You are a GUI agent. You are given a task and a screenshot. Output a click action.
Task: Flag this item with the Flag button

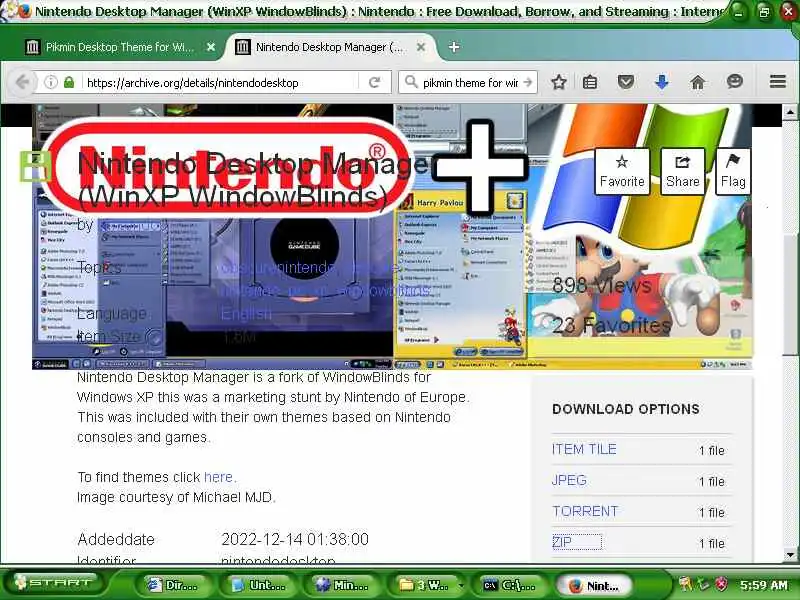(733, 171)
